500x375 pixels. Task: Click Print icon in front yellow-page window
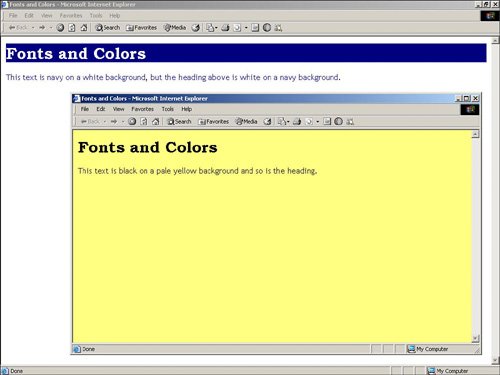pos(297,122)
